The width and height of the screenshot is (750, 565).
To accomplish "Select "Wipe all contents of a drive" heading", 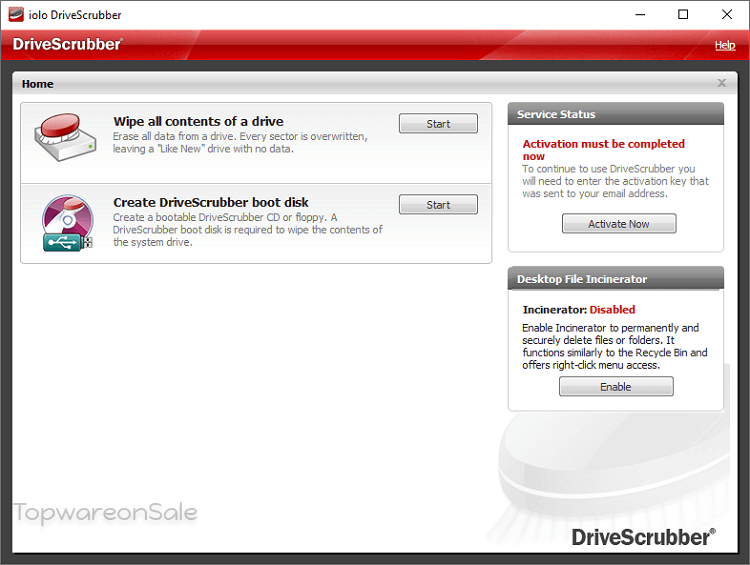I will point(199,122).
